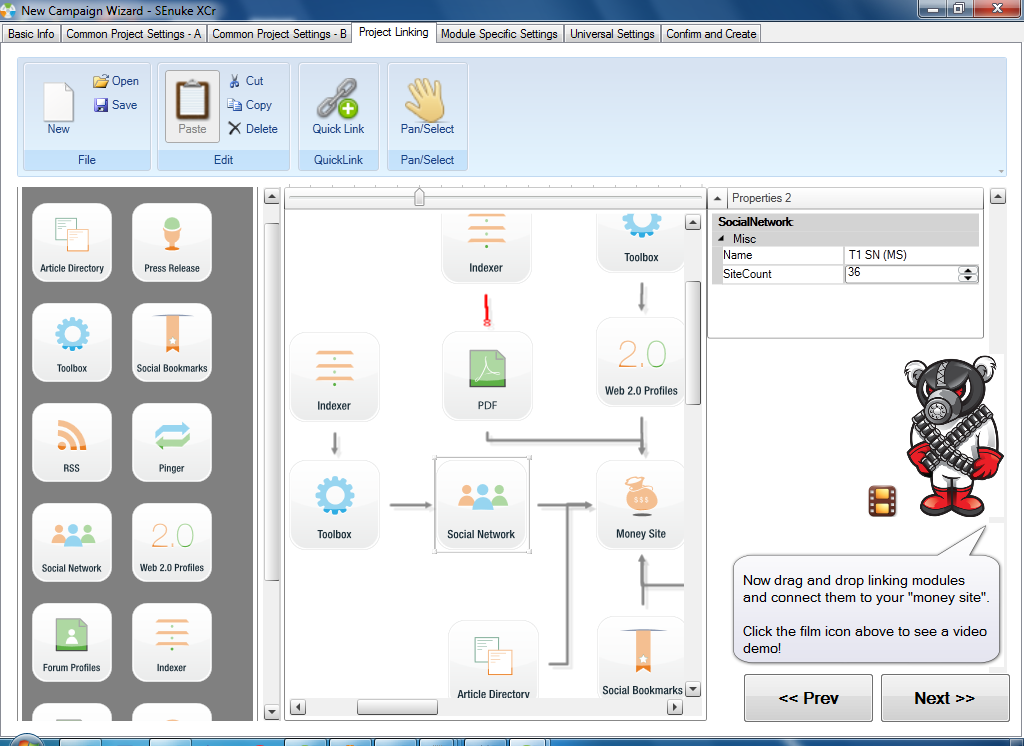The width and height of the screenshot is (1024, 746).
Task: Expand the ribbon options corner arrow
Action: point(1001,171)
